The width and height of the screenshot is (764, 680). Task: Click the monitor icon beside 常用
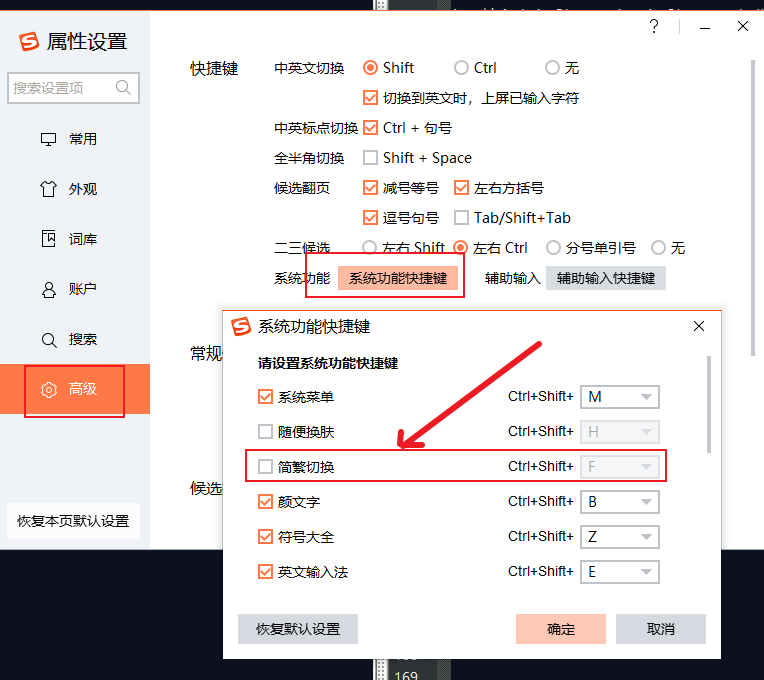point(48,139)
